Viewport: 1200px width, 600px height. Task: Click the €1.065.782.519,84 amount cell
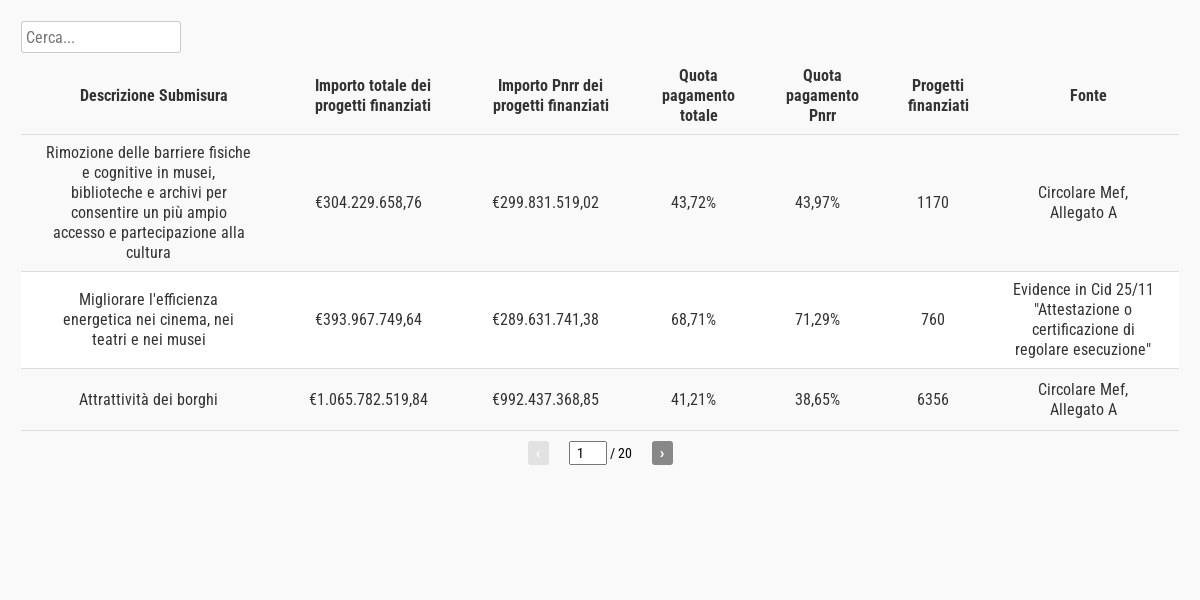368,400
